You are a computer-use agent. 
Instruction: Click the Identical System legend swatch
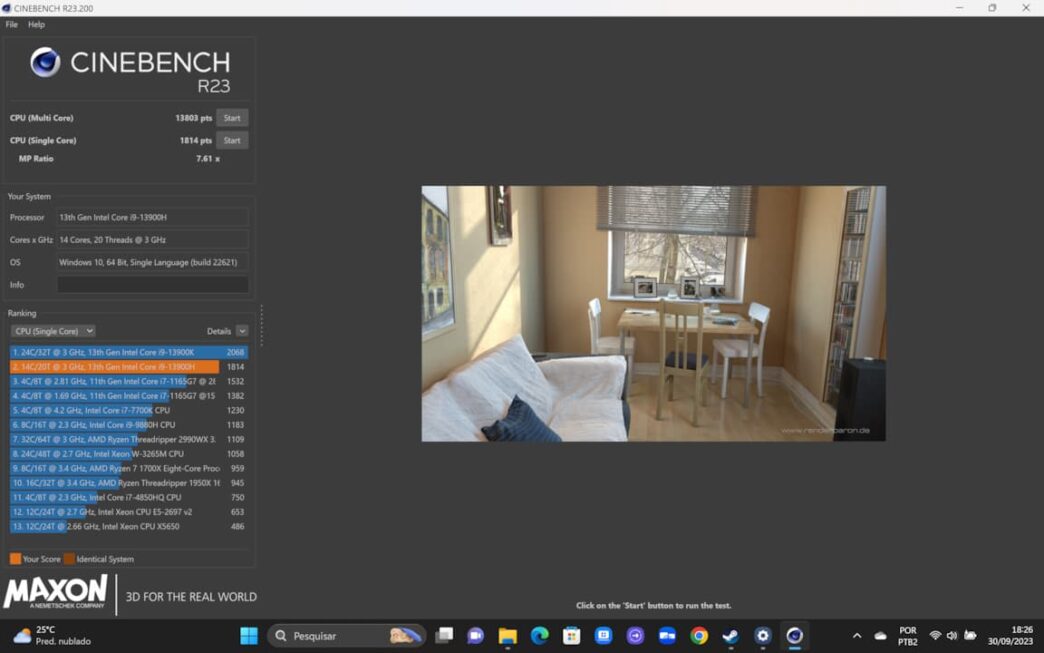69,559
